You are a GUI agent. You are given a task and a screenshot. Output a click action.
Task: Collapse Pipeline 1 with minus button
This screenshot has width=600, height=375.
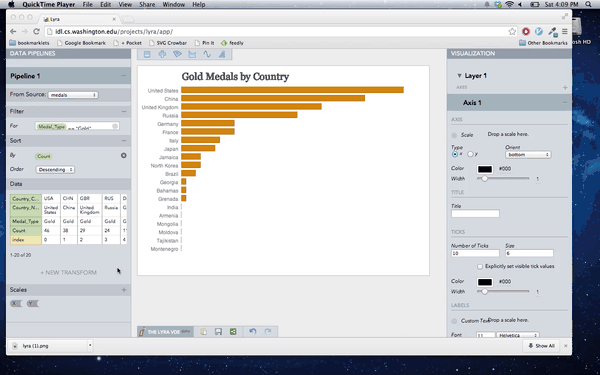point(123,76)
